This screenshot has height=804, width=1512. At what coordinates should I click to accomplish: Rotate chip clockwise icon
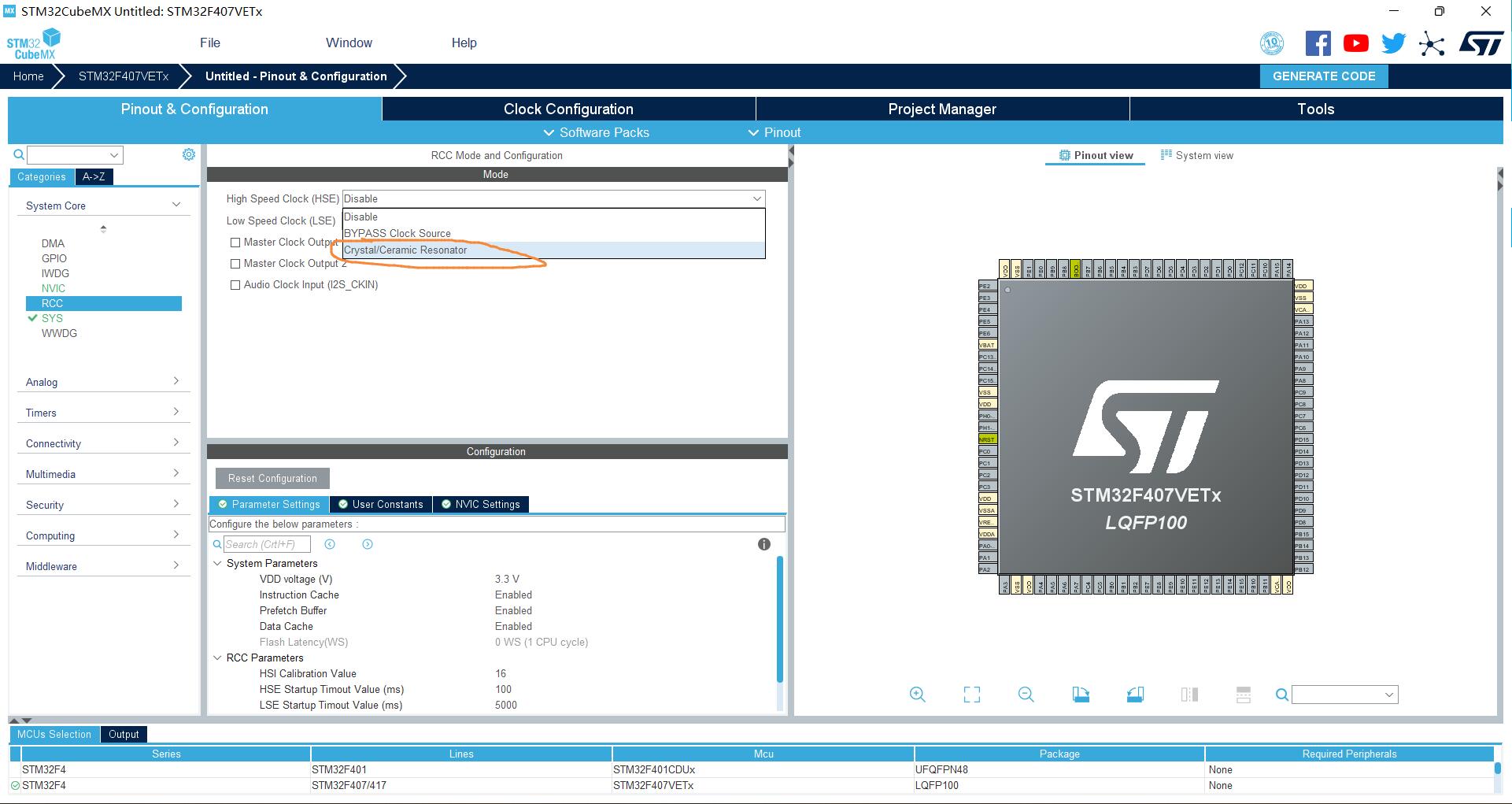(x=1081, y=695)
